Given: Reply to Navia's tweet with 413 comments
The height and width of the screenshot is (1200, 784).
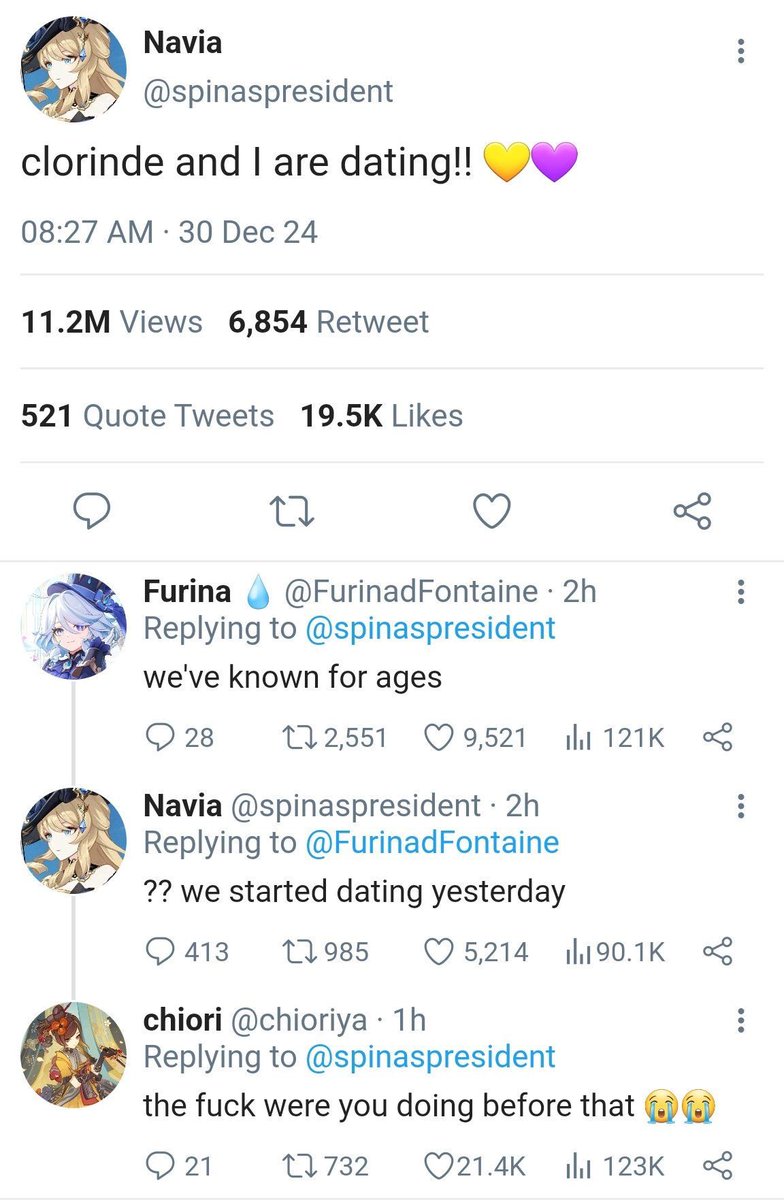Looking at the screenshot, I should pyautogui.click(x=160, y=952).
